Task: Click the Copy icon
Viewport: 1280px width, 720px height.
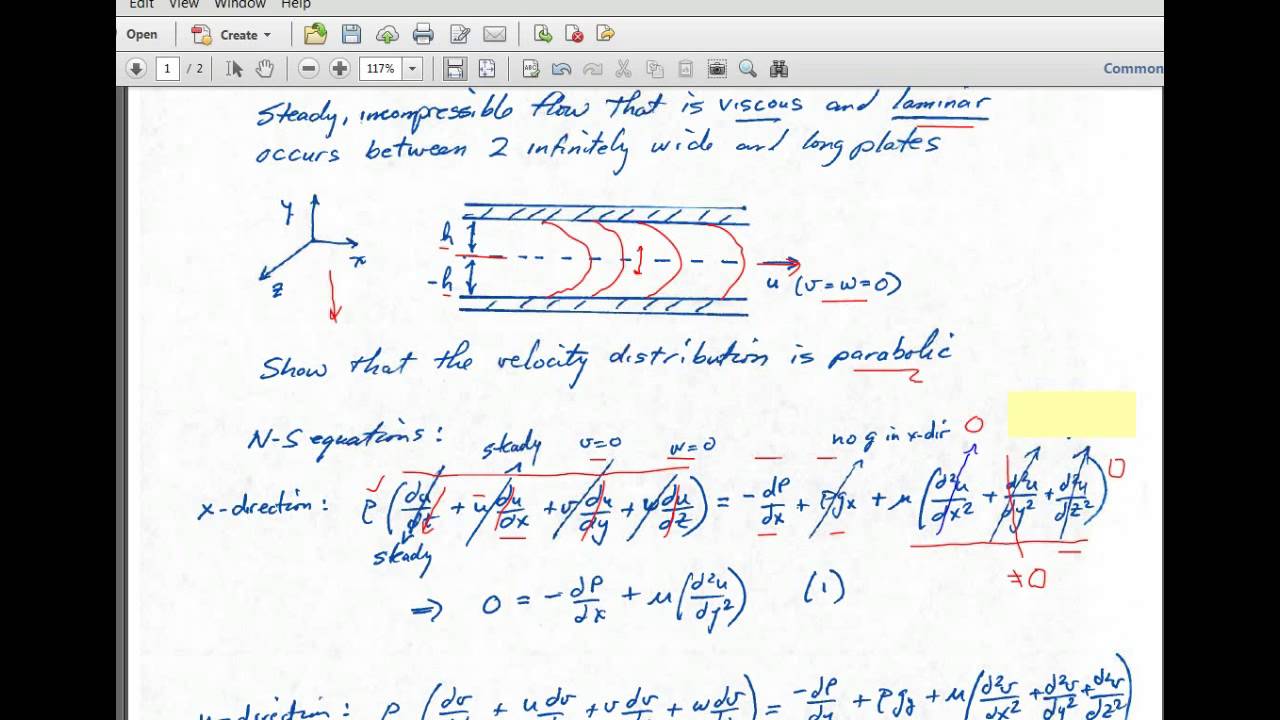Action: (655, 69)
